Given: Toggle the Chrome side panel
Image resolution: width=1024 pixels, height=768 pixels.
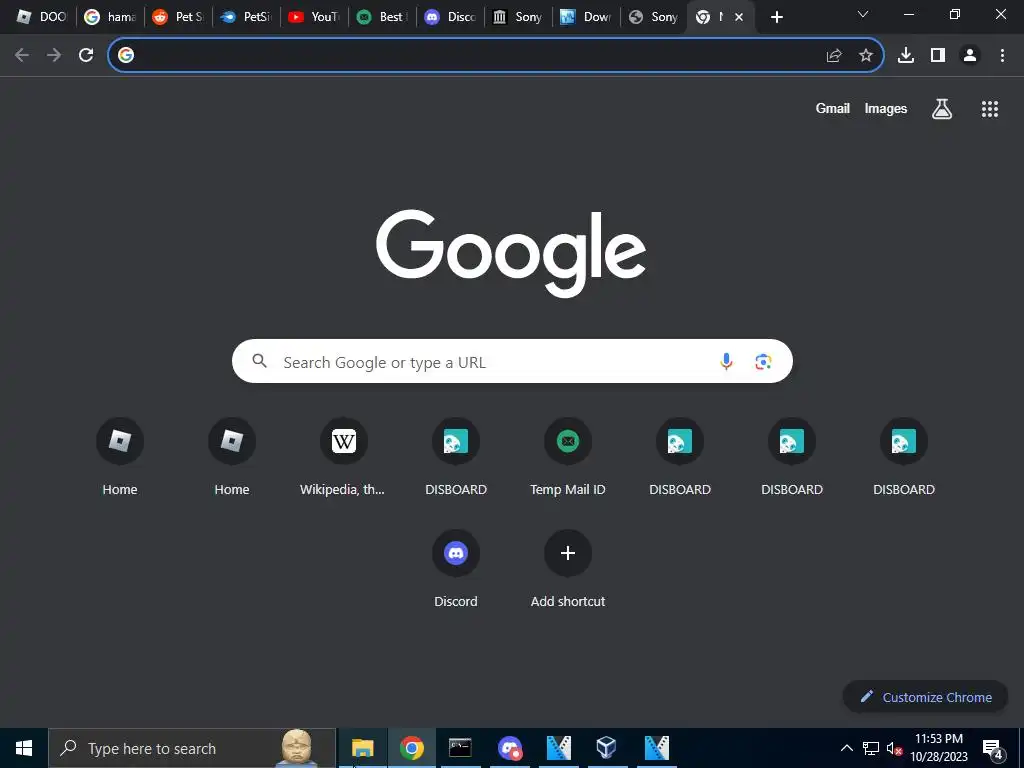Looking at the screenshot, I should pyautogui.click(x=938, y=56).
